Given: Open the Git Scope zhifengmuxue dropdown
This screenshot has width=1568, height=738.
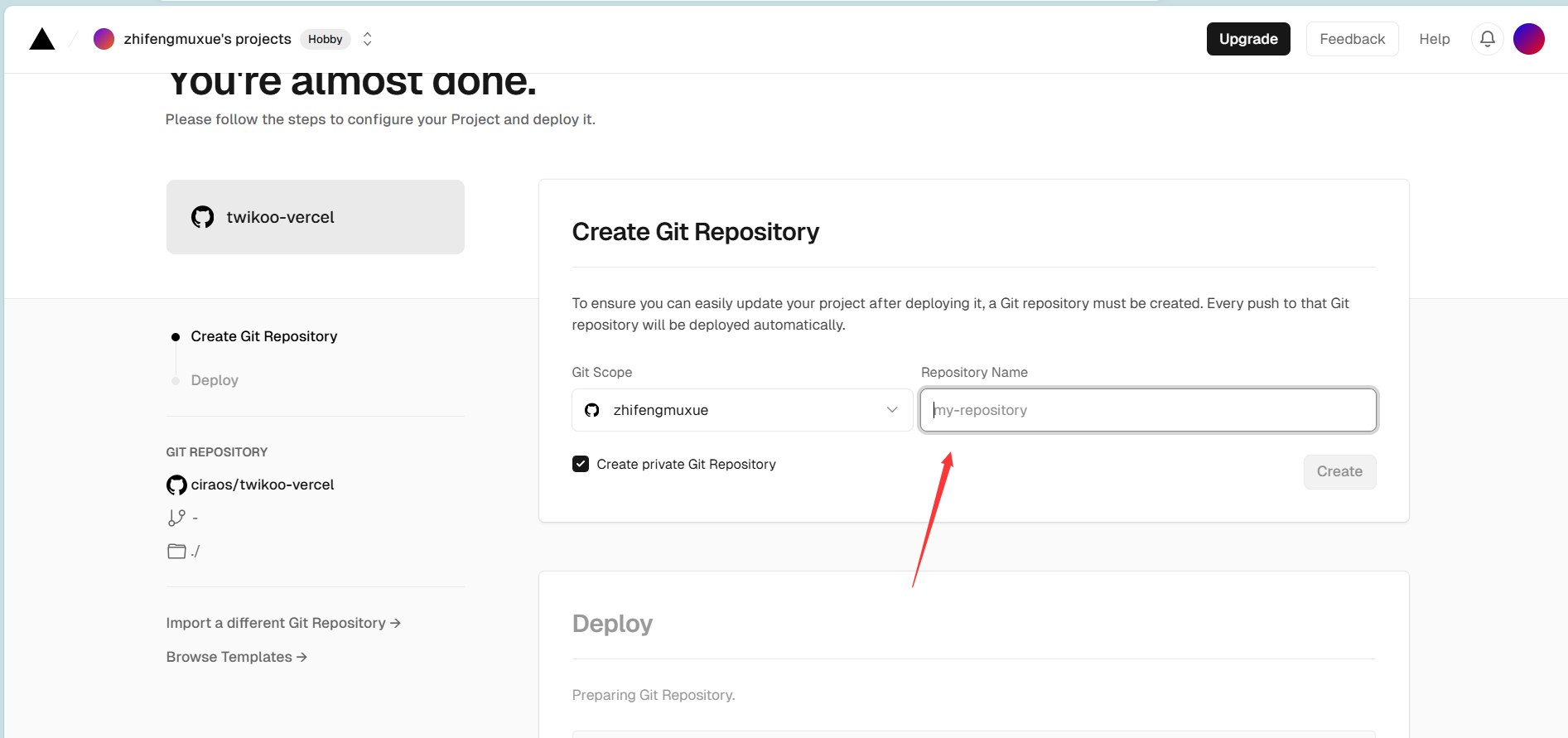Looking at the screenshot, I should coord(742,410).
